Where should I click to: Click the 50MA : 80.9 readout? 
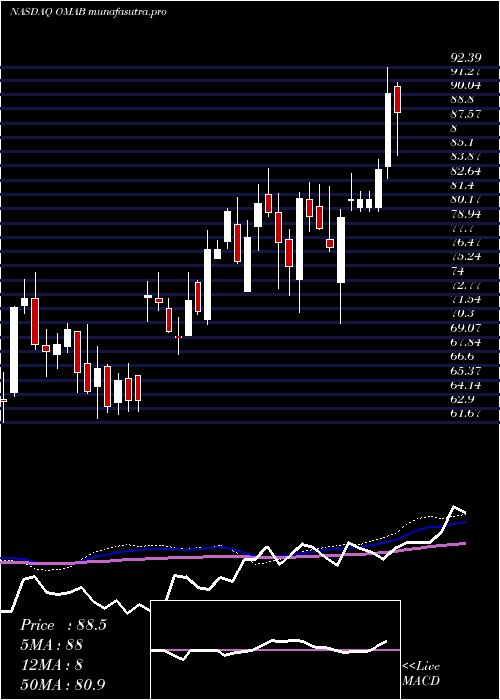point(63,684)
